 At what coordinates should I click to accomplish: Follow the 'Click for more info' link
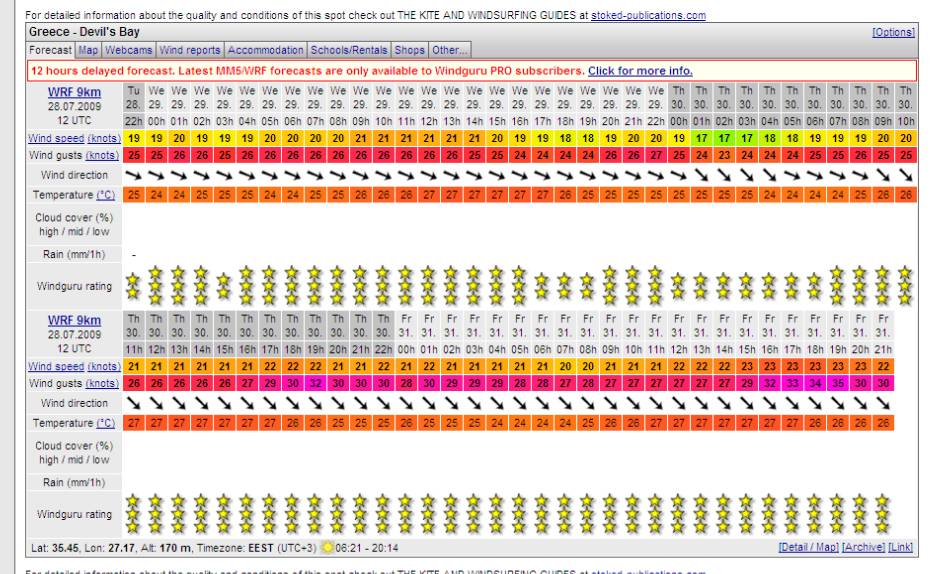point(640,71)
